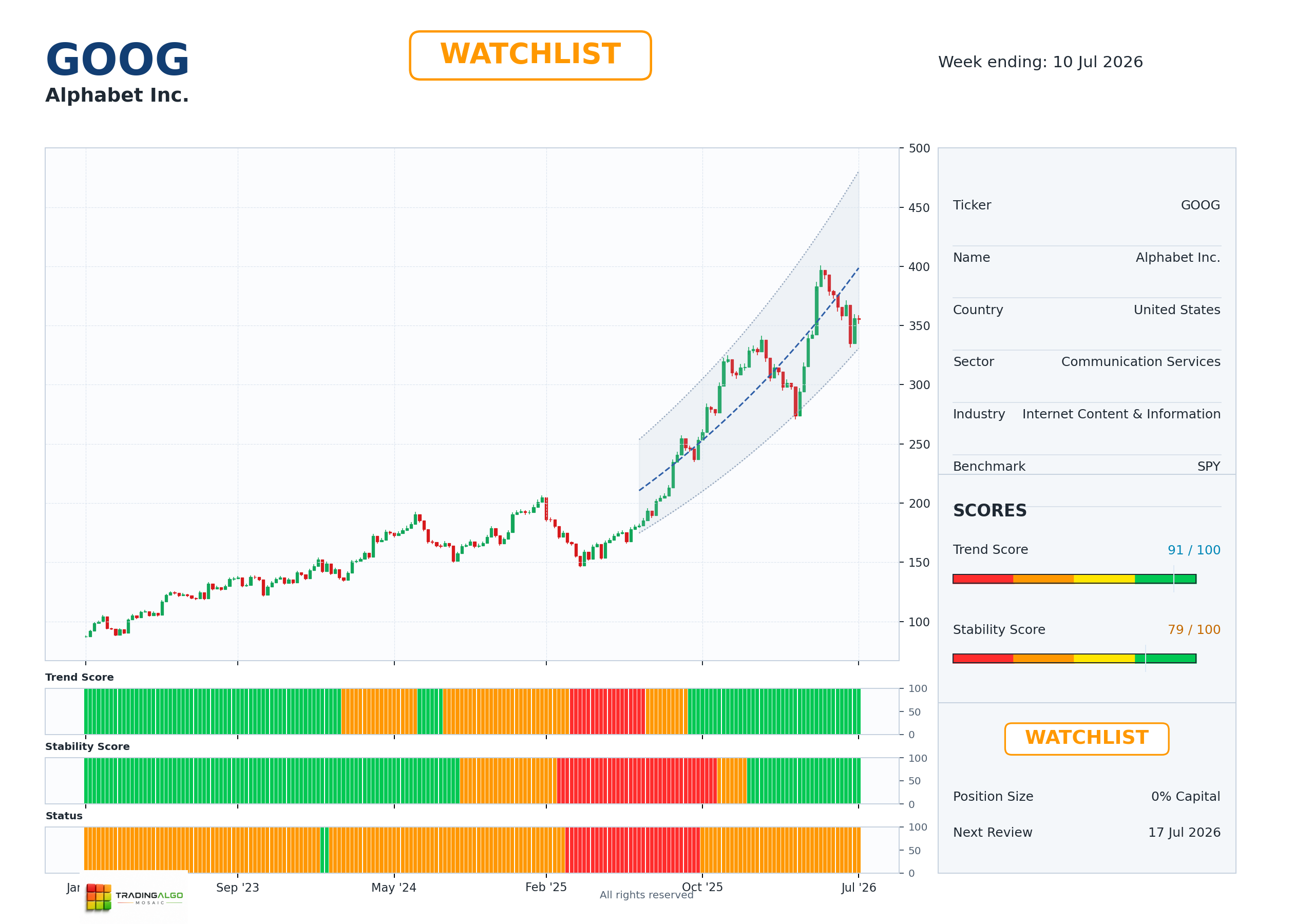Click the TradingAlgo Mosaic logo

pyautogui.click(x=135, y=897)
